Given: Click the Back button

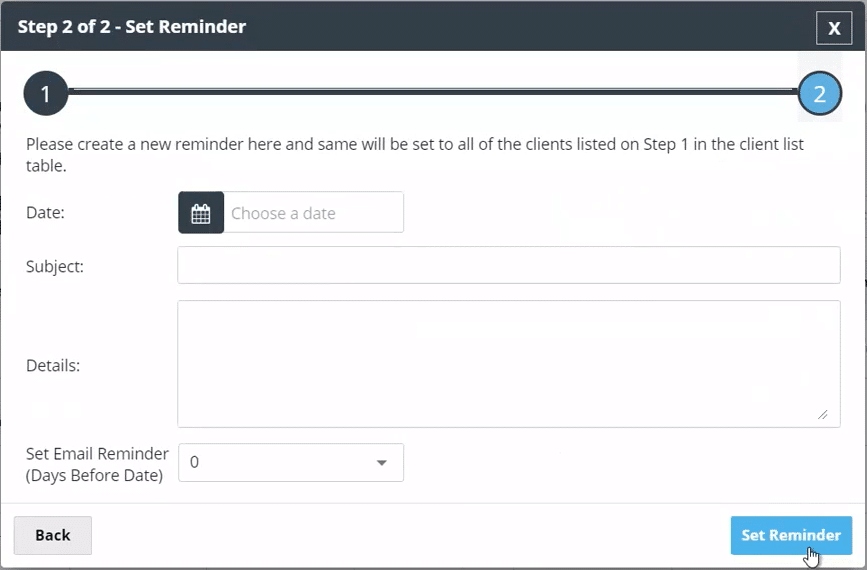Looking at the screenshot, I should pos(53,535).
